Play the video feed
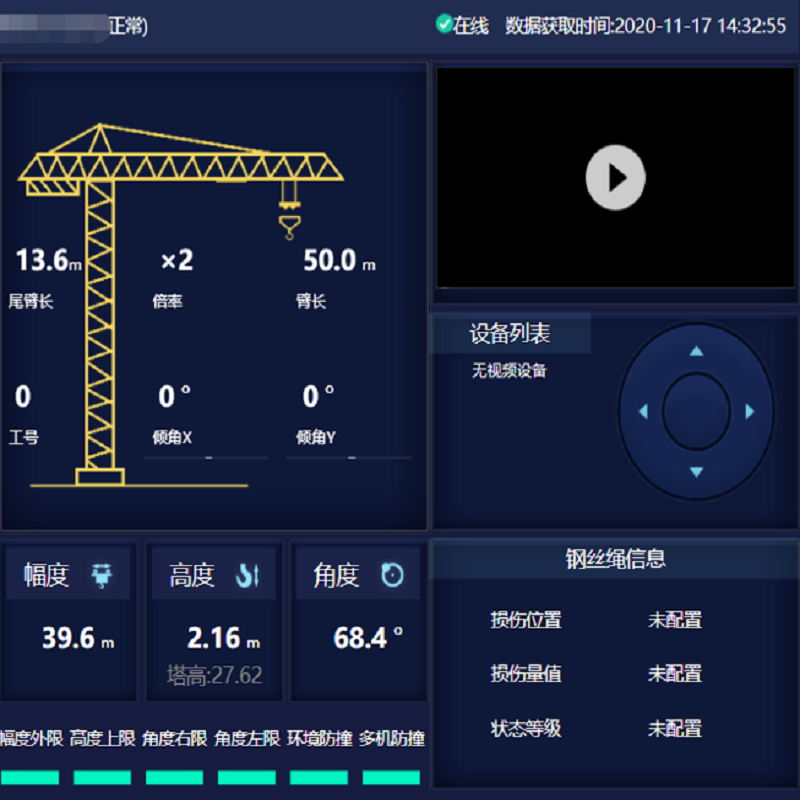Screen dimensions: 800x800 click(614, 178)
